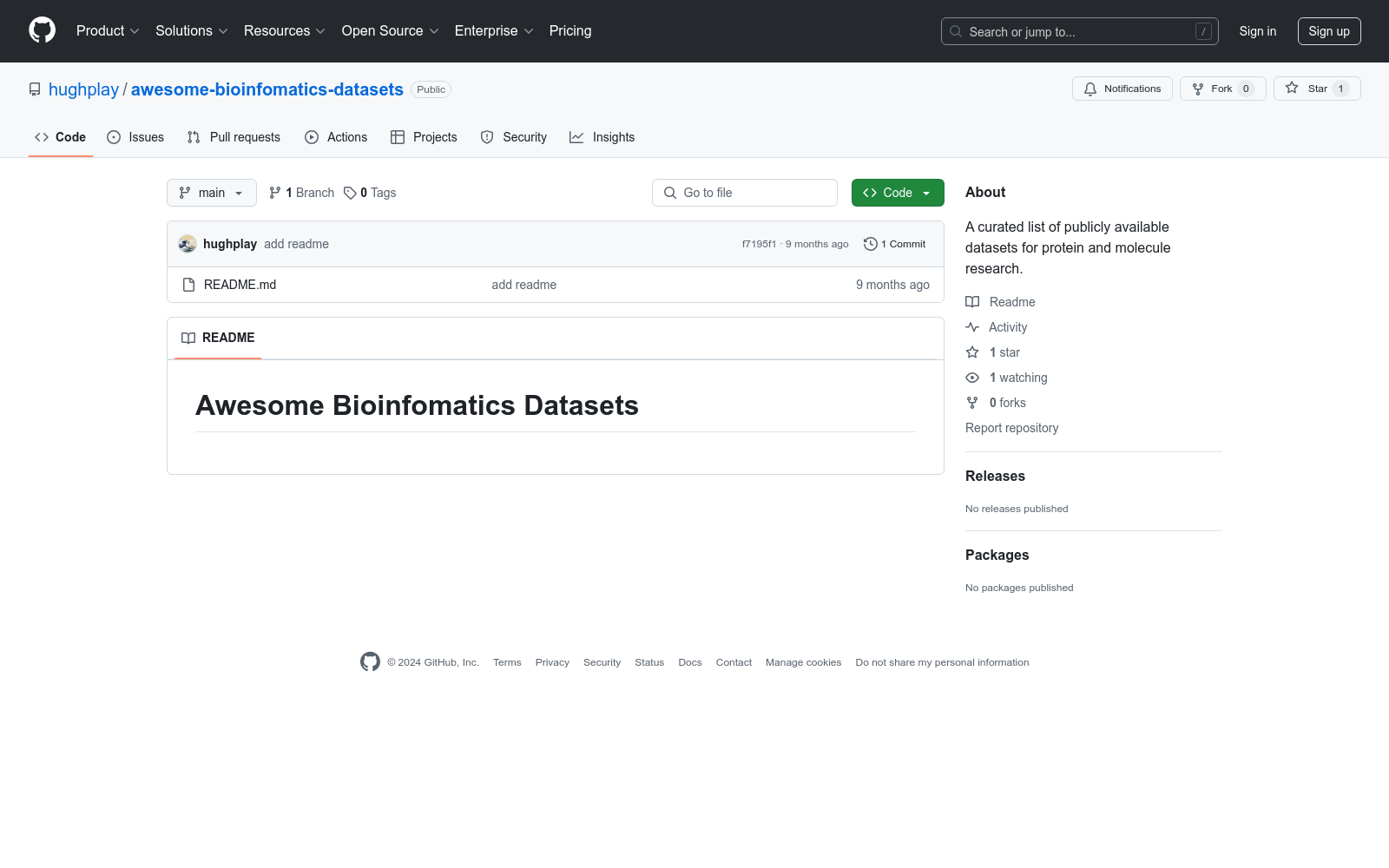Open the README.md file
This screenshot has height=868, width=1389.
pyautogui.click(x=240, y=285)
